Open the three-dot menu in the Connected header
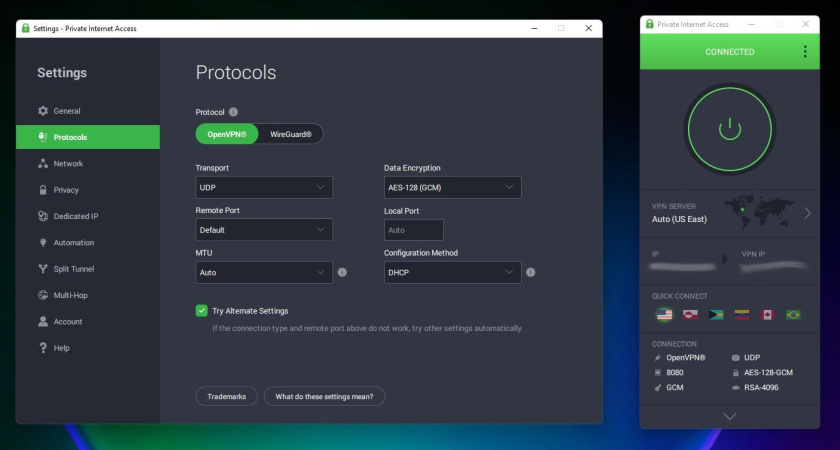The width and height of the screenshot is (840, 450). [x=804, y=52]
